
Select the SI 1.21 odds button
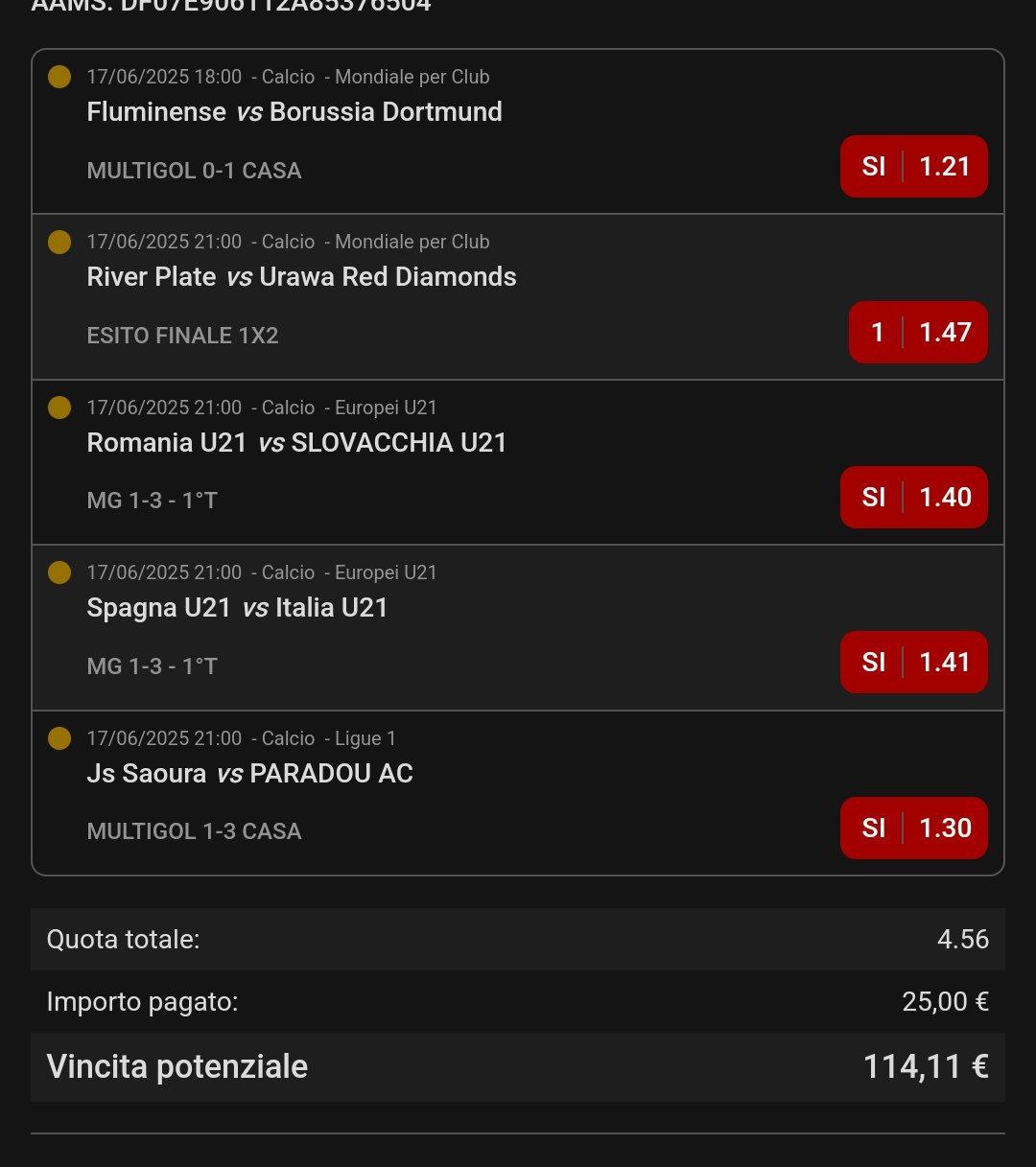click(x=914, y=167)
